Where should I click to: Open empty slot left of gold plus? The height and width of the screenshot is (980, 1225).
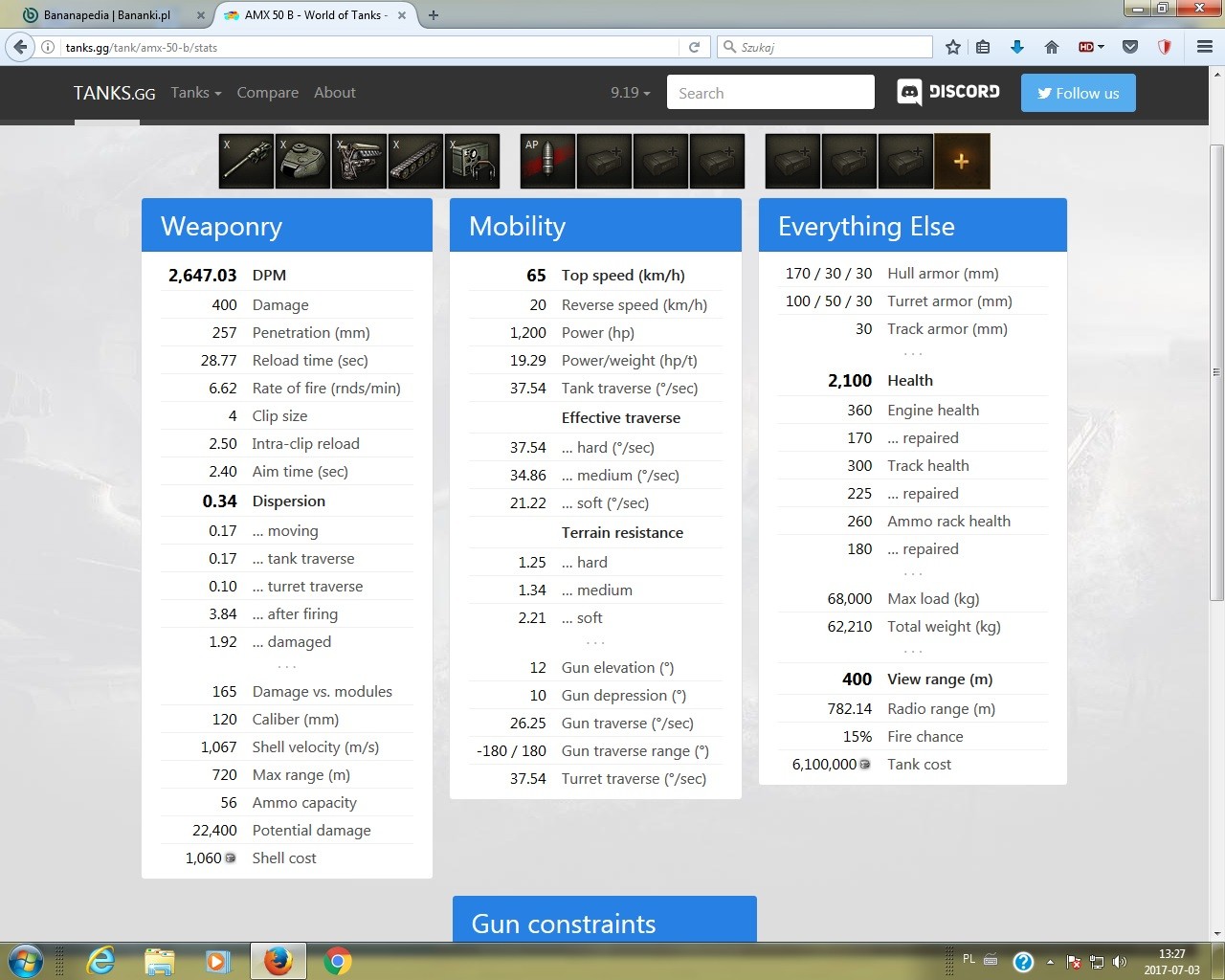[905, 161]
